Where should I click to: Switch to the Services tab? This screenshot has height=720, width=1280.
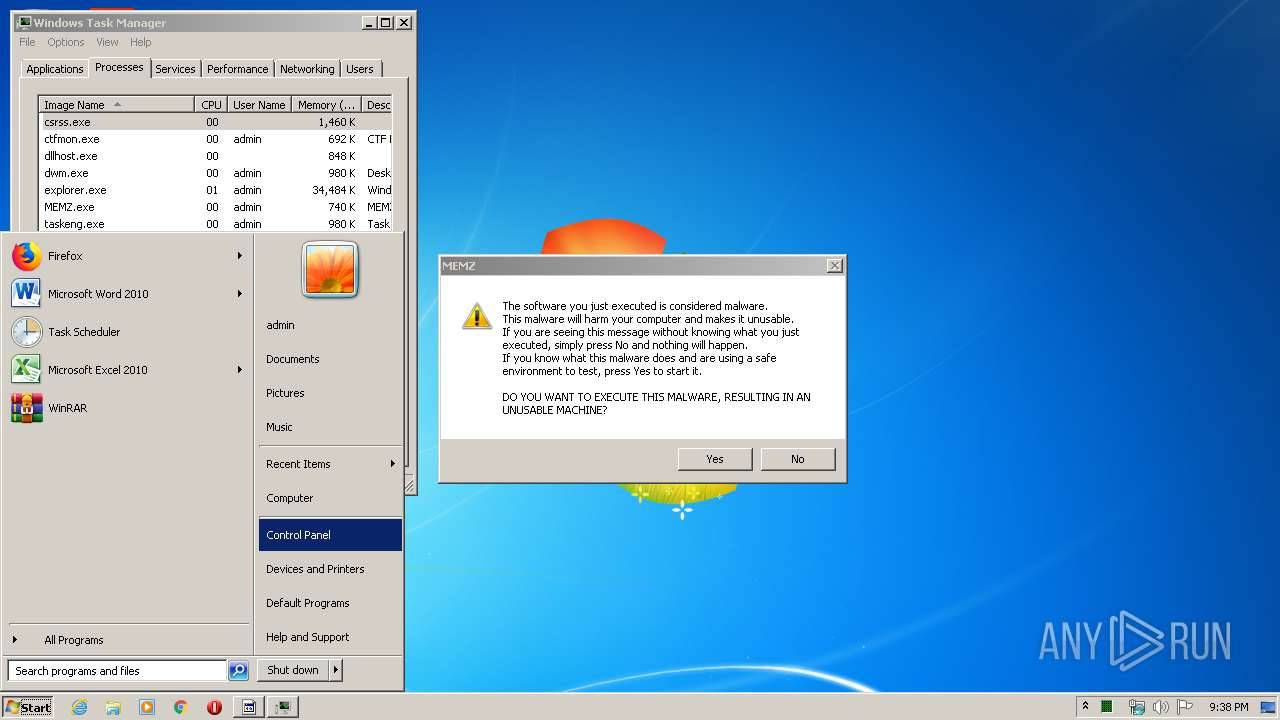tap(175, 69)
